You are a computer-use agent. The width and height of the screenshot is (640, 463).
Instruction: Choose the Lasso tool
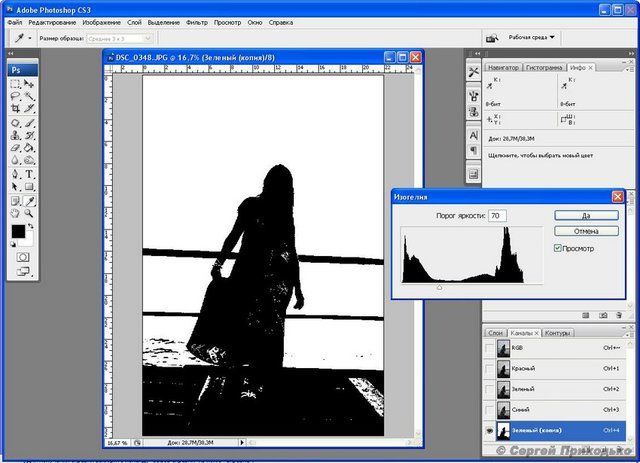click(15, 96)
